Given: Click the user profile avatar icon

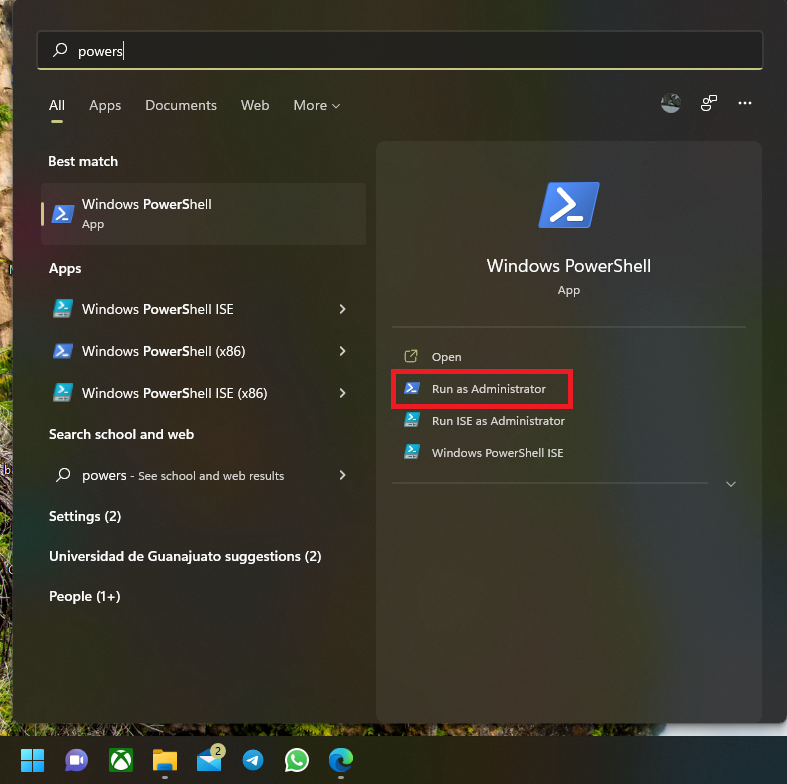Looking at the screenshot, I should [671, 103].
